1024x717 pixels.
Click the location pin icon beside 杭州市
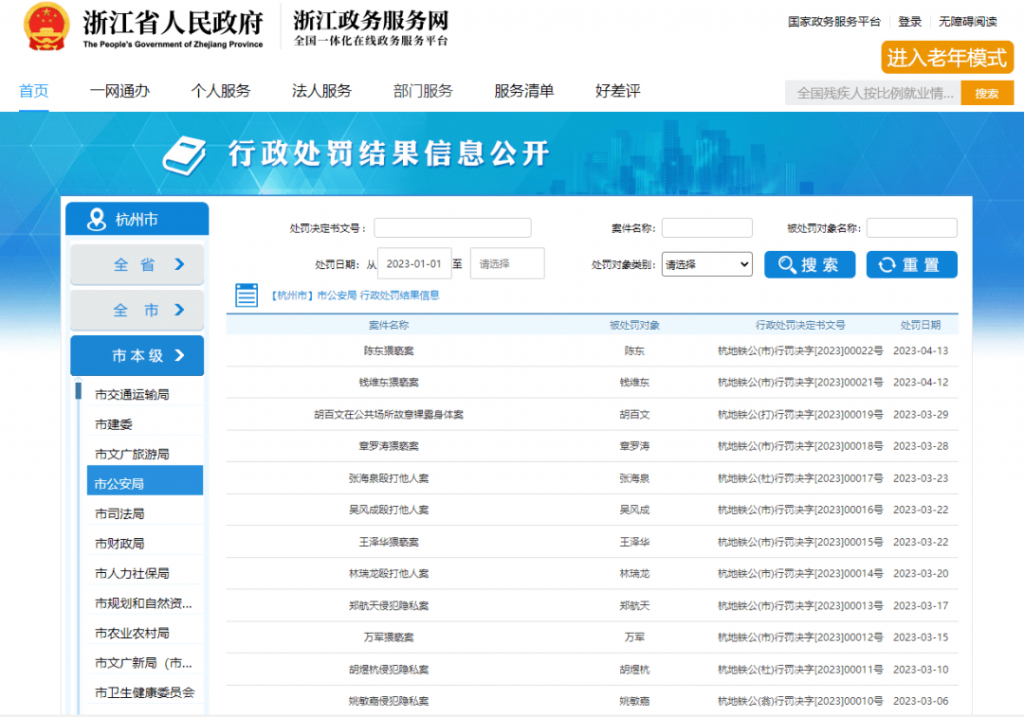point(96,219)
